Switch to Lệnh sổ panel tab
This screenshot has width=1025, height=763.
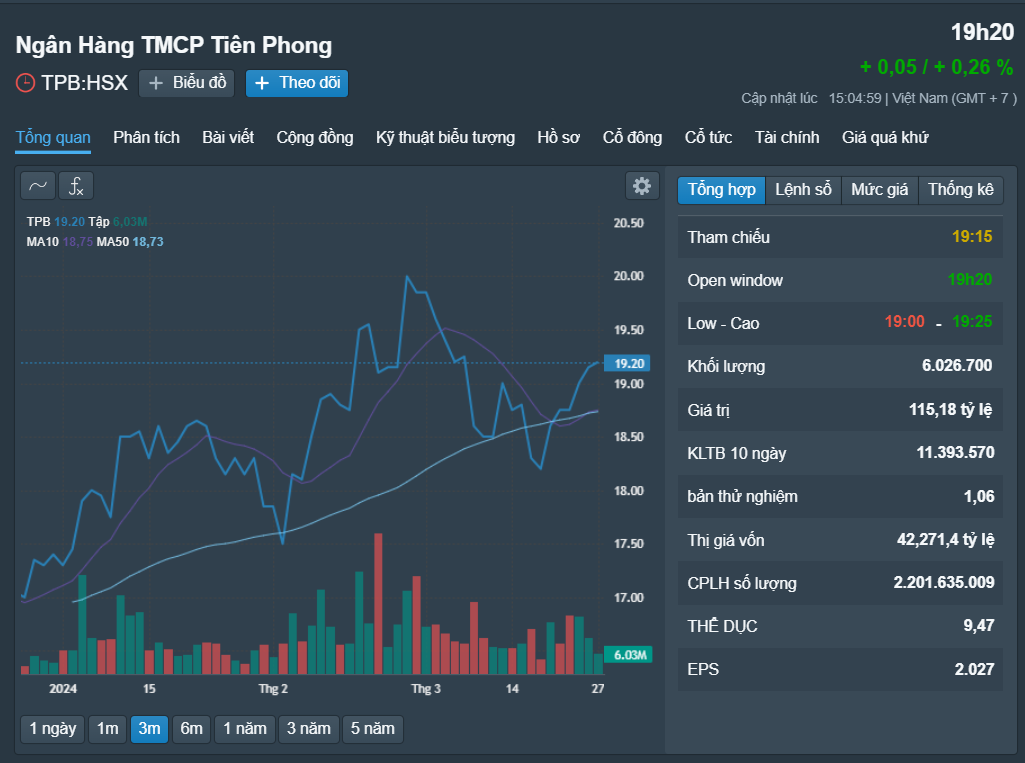pos(803,190)
